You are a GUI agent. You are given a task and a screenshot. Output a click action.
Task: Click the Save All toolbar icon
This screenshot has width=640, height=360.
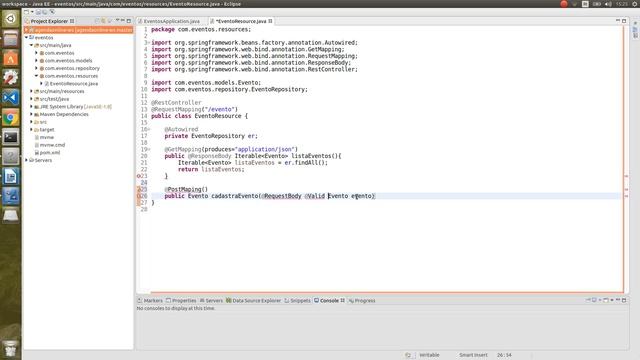pyautogui.click(x=45, y=12)
